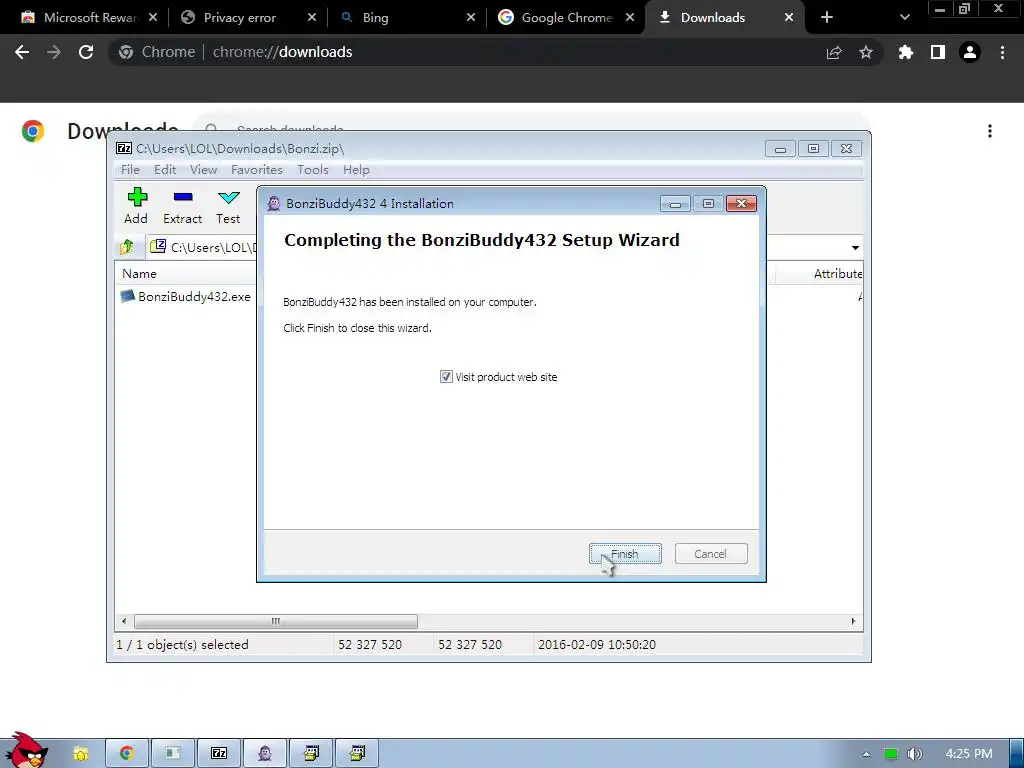1024x768 pixels.
Task: Open Chrome's tab search dropdown
Action: [x=904, y=18]
